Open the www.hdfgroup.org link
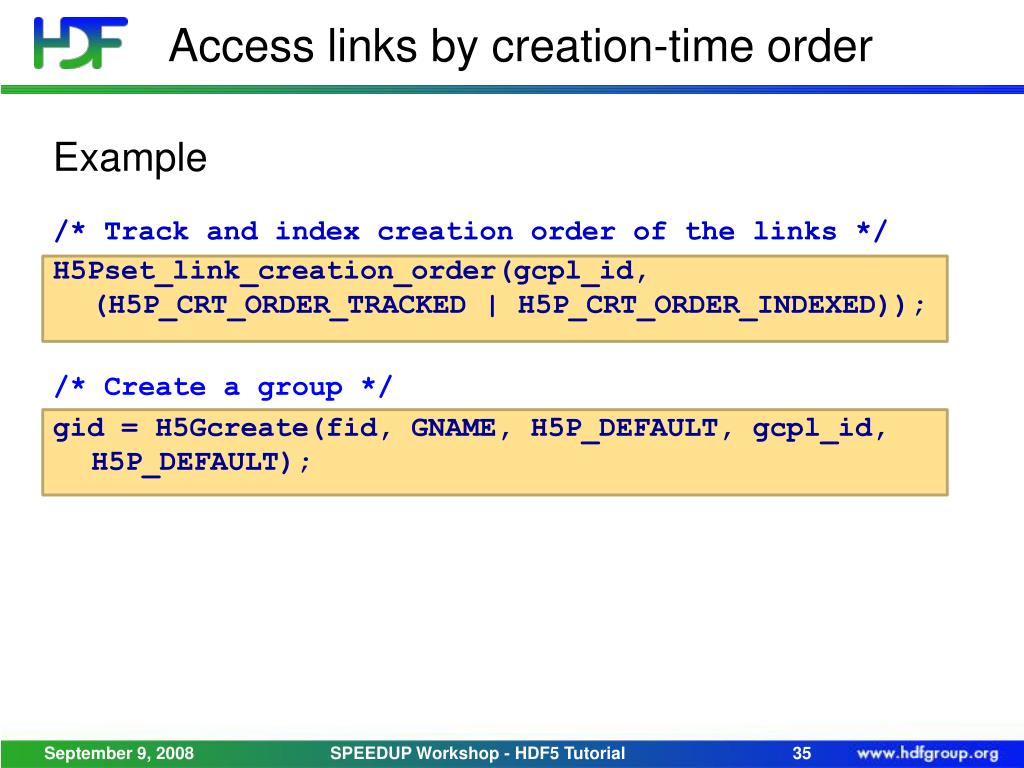The height and width of the screenshot is (768, 1024). 927,754
